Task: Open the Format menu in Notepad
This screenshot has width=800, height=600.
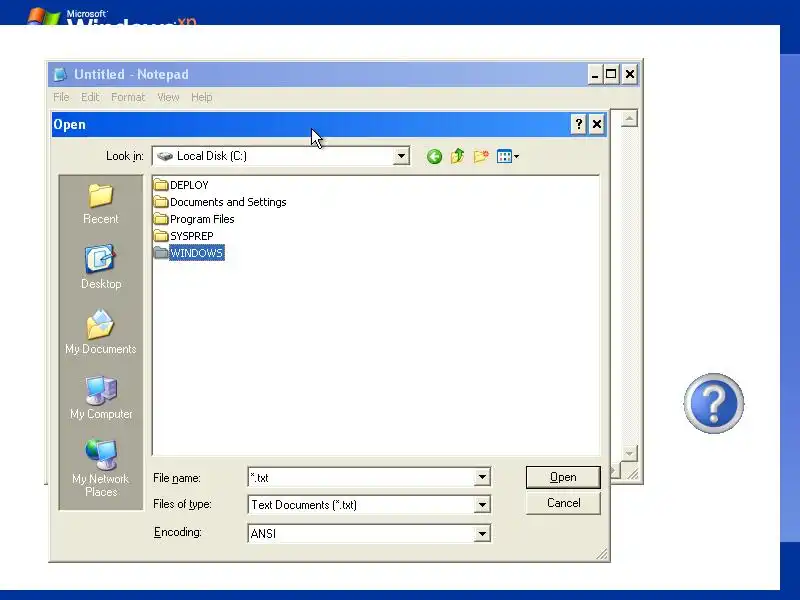Action: tap(128, 97)
